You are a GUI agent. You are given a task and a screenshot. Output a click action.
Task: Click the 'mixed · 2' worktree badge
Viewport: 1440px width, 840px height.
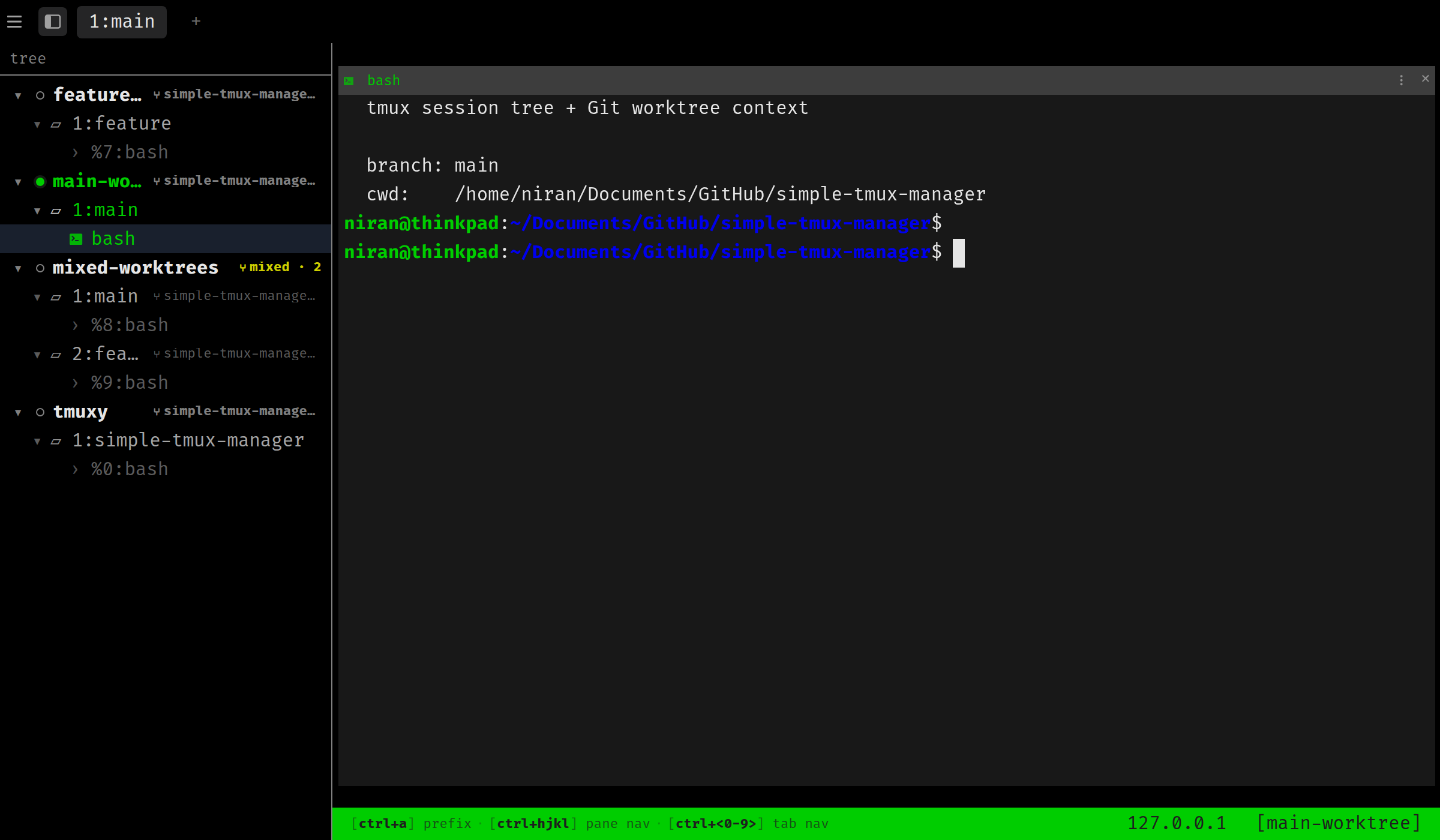[280, 267]
